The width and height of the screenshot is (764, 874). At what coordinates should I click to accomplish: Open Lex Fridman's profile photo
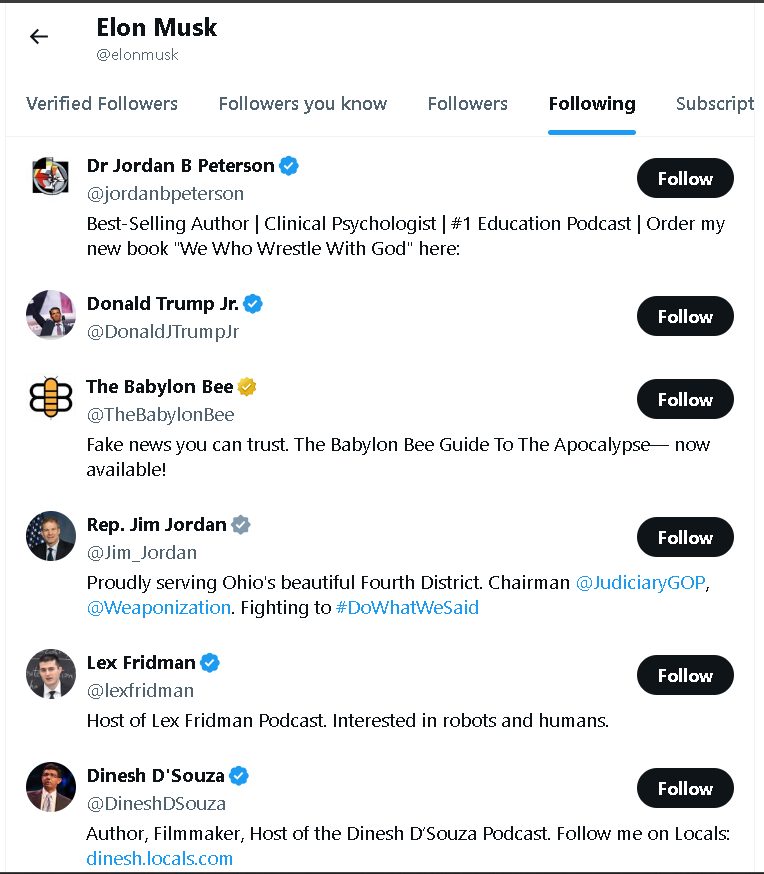coord(50,674)
